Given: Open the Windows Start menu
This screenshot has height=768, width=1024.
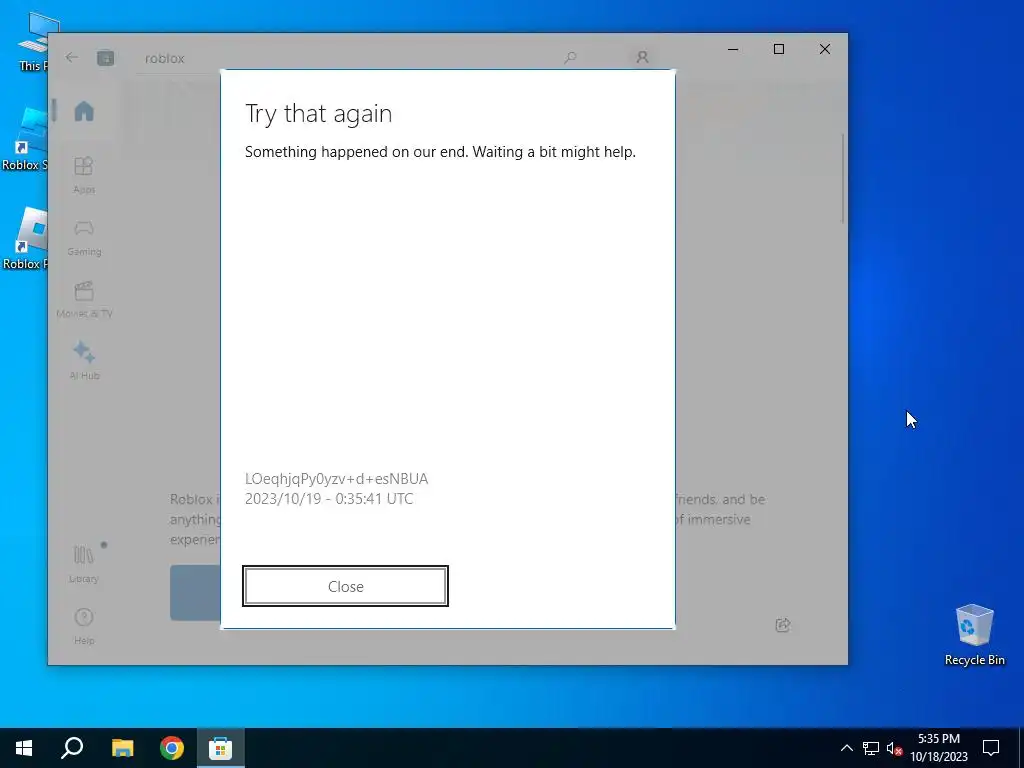Looking at the screenshot, I should pyautogui.click(x=24, y=748).
